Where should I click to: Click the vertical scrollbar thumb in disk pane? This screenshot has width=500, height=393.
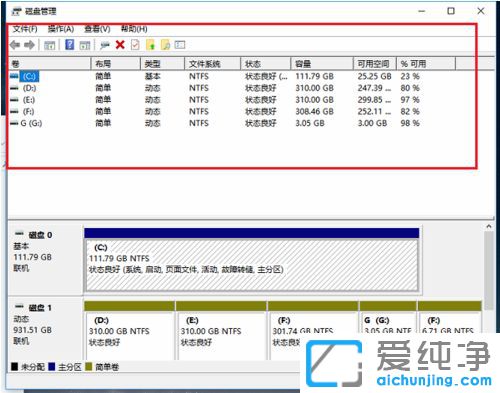[489, 271]
